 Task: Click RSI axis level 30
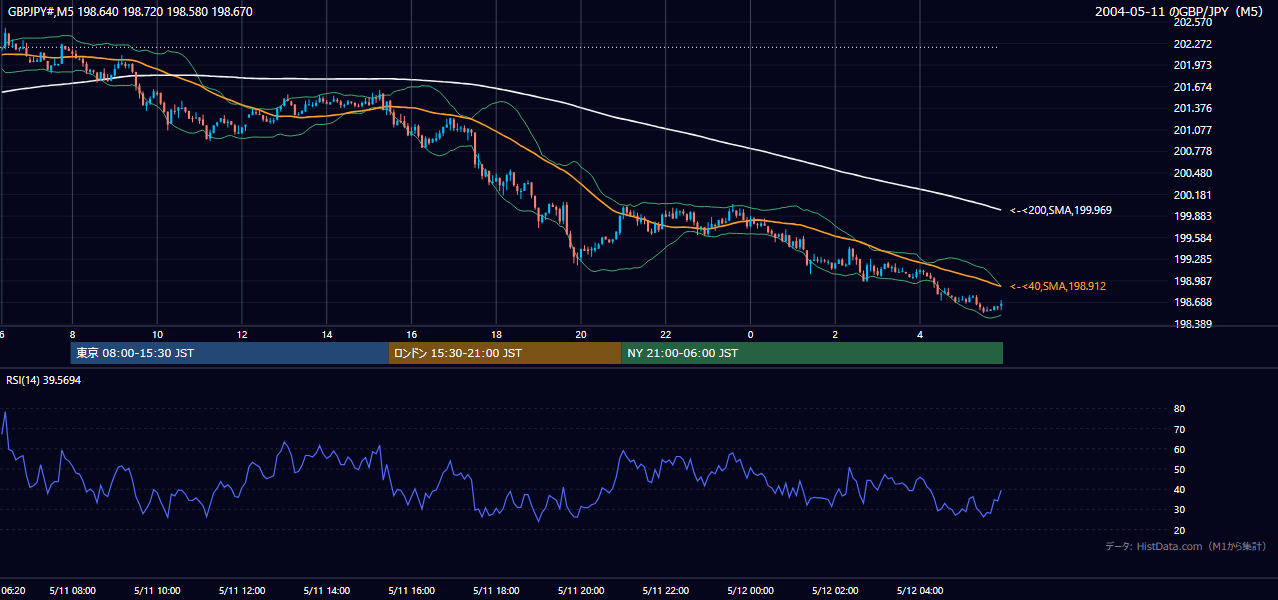1179,510
